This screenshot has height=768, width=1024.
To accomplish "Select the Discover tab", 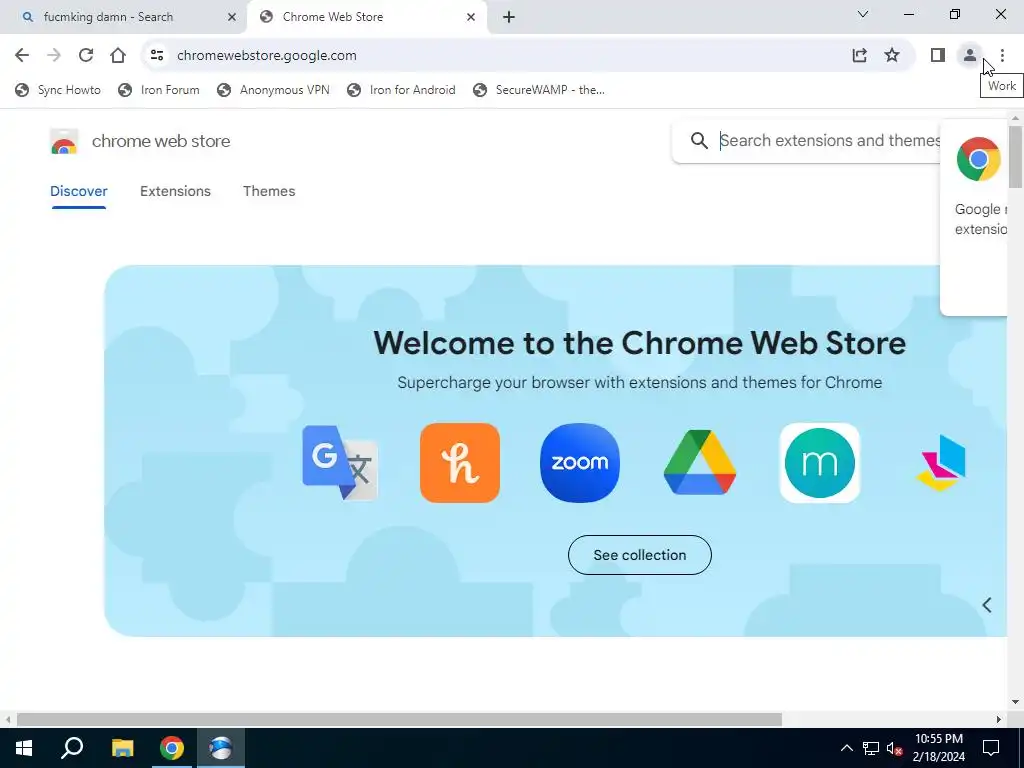I will tap(78, 191).
